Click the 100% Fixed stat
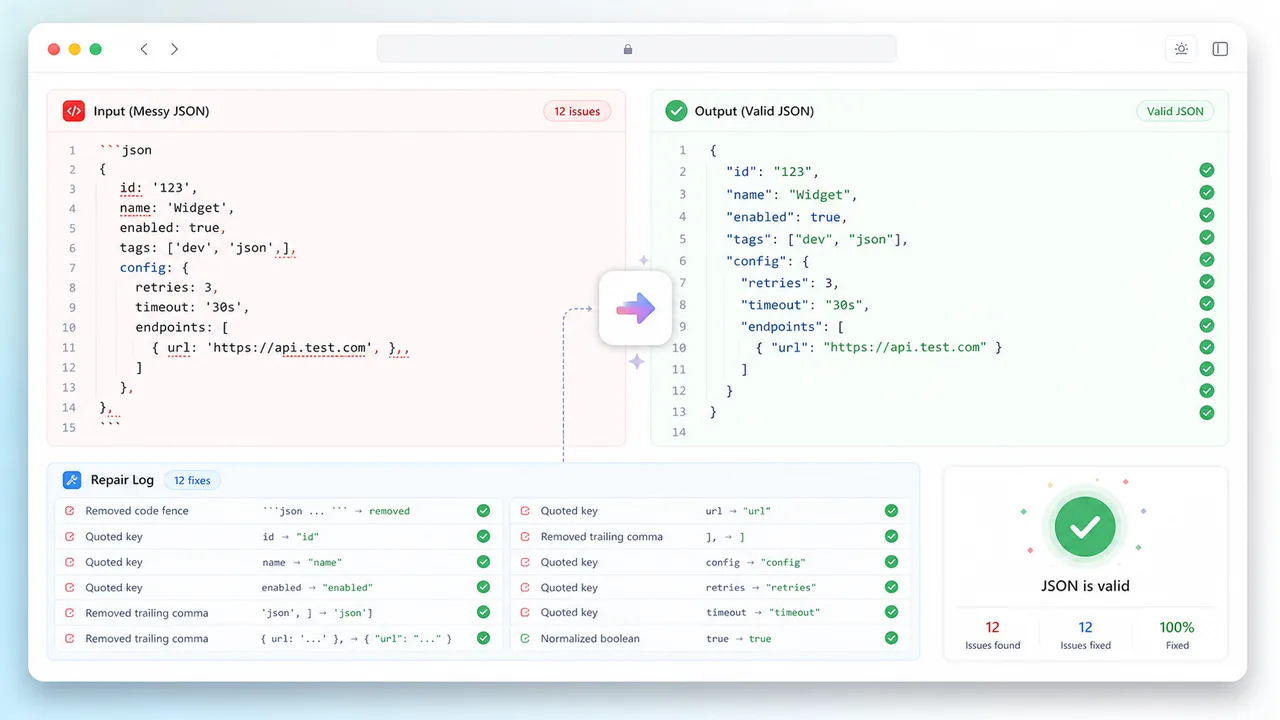 pyautogui.click(x=1177, y=635)
